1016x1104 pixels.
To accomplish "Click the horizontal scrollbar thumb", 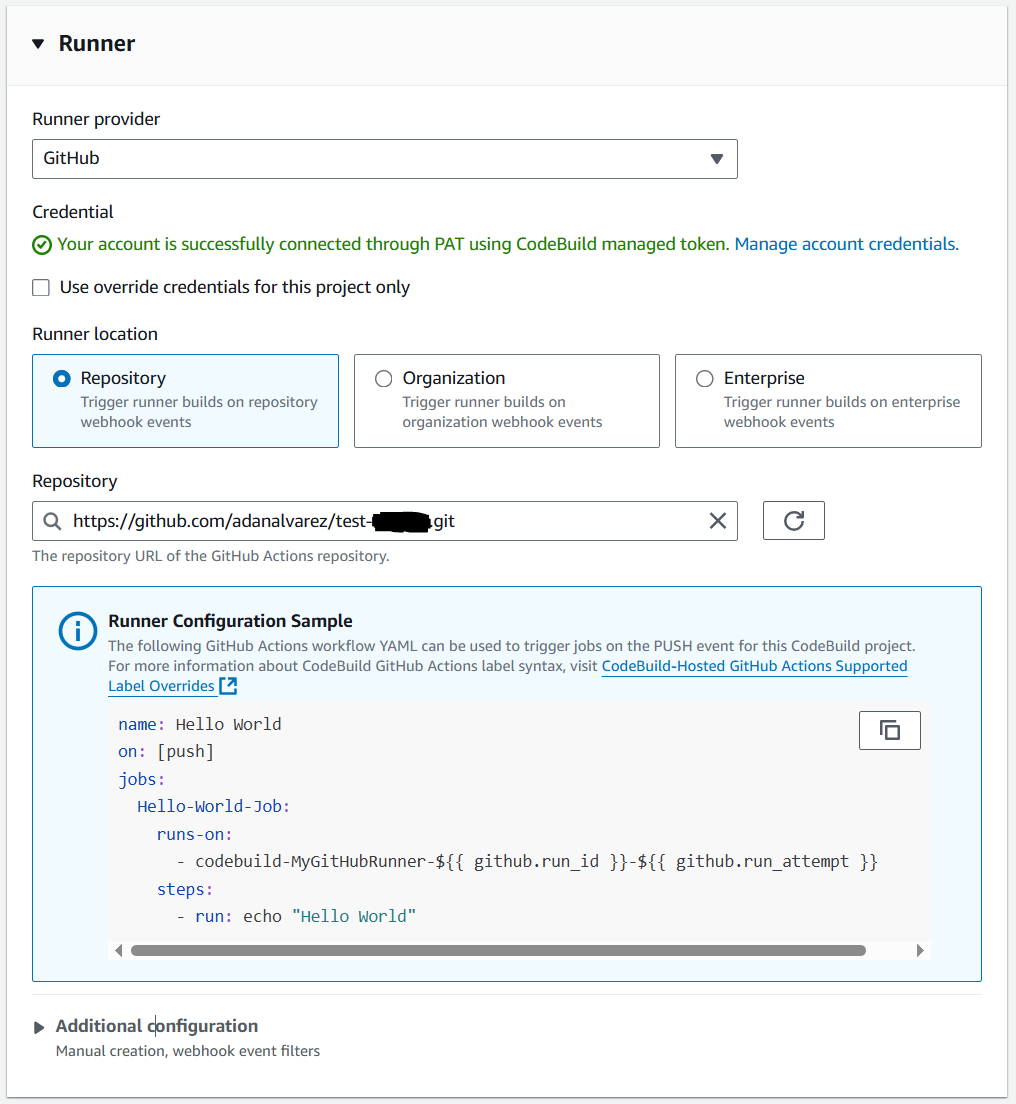I will (x=498, y=951).
